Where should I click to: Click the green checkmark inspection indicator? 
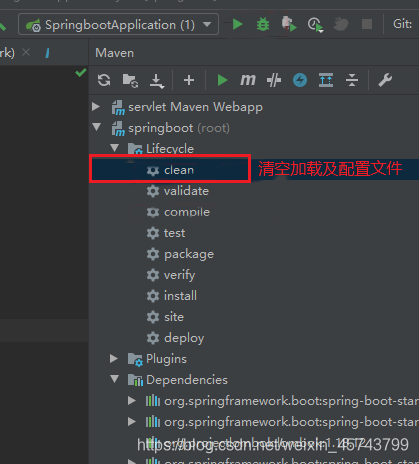pos(81,72)
